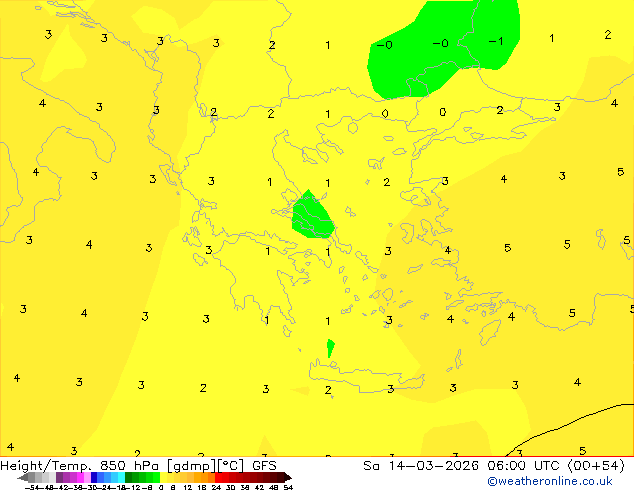This screenshot has width=634, height=490.
Task: Click the "[gdmp]" unit label
Action: (192, 466)
